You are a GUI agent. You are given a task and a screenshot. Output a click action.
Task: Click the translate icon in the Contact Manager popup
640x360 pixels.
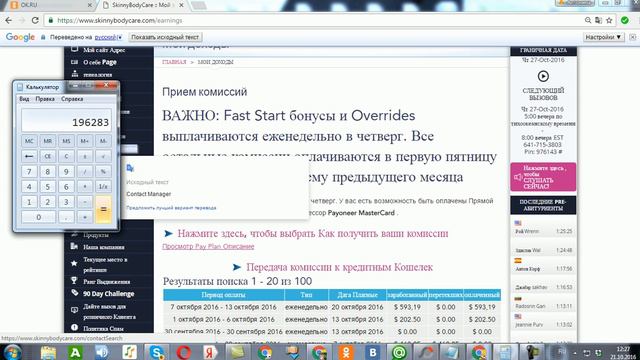point(130,168)
